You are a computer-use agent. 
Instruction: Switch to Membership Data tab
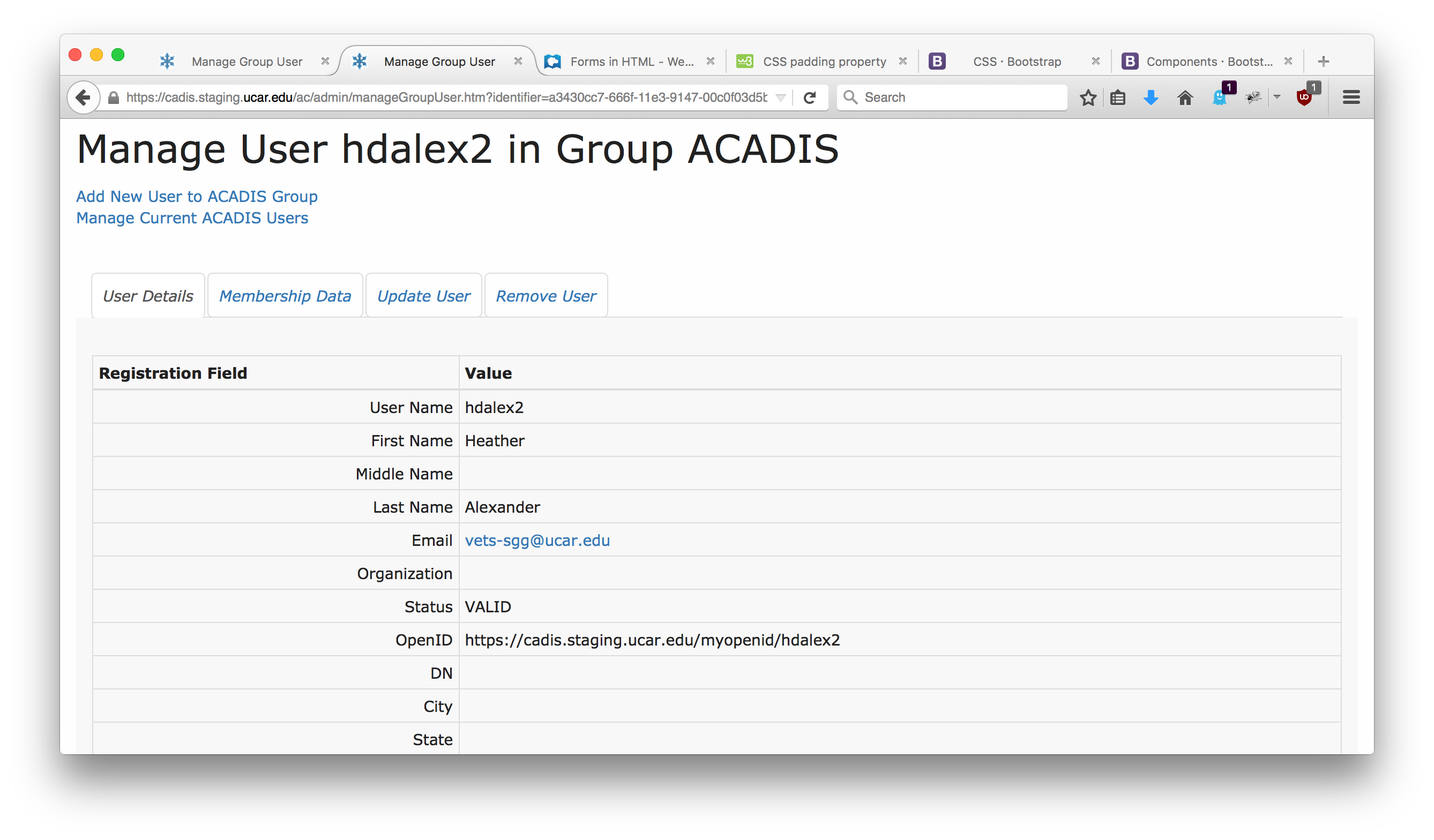coord(285,296)
